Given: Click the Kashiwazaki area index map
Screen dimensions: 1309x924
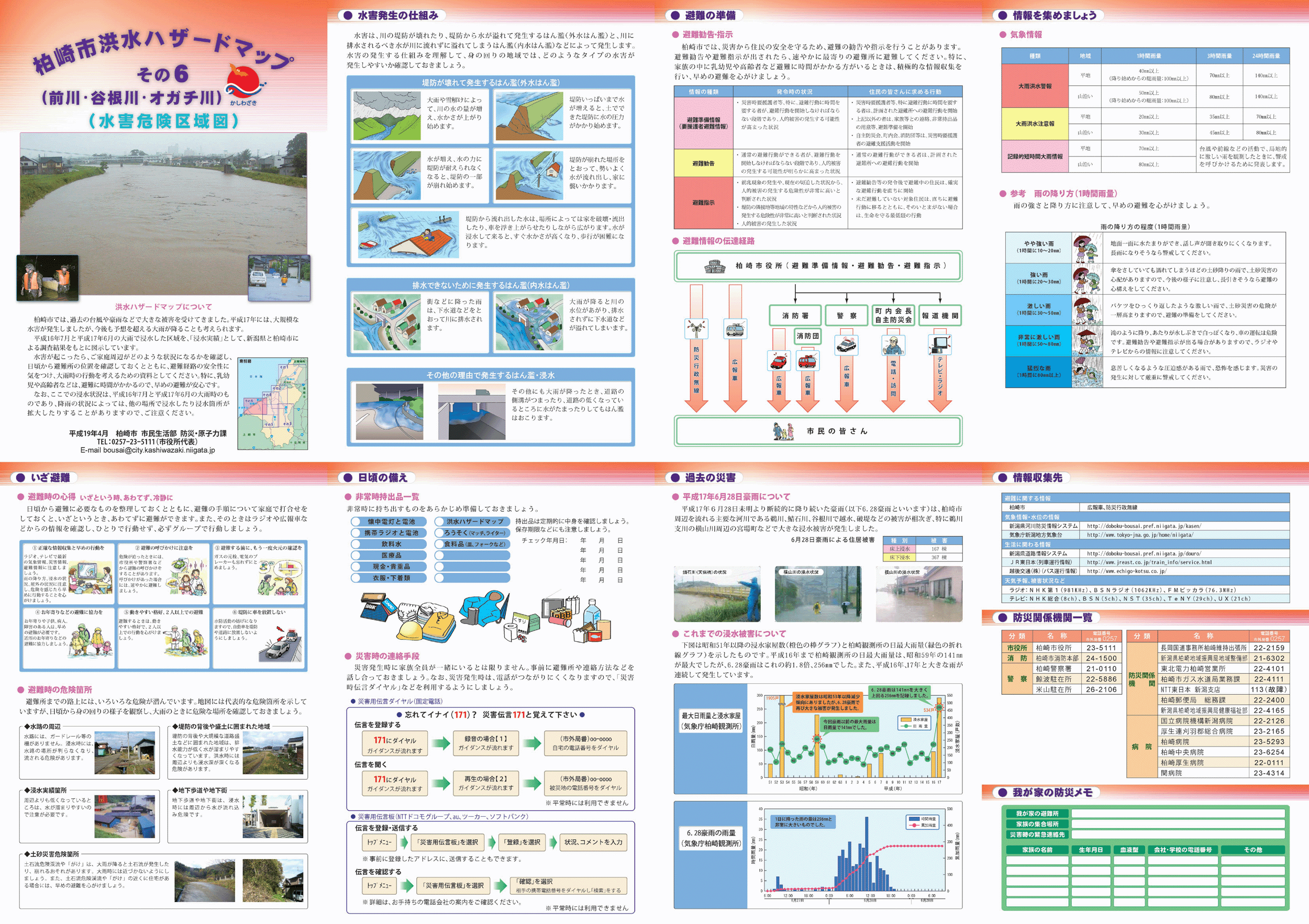Looking at the screenshot, I should point(273,404).
